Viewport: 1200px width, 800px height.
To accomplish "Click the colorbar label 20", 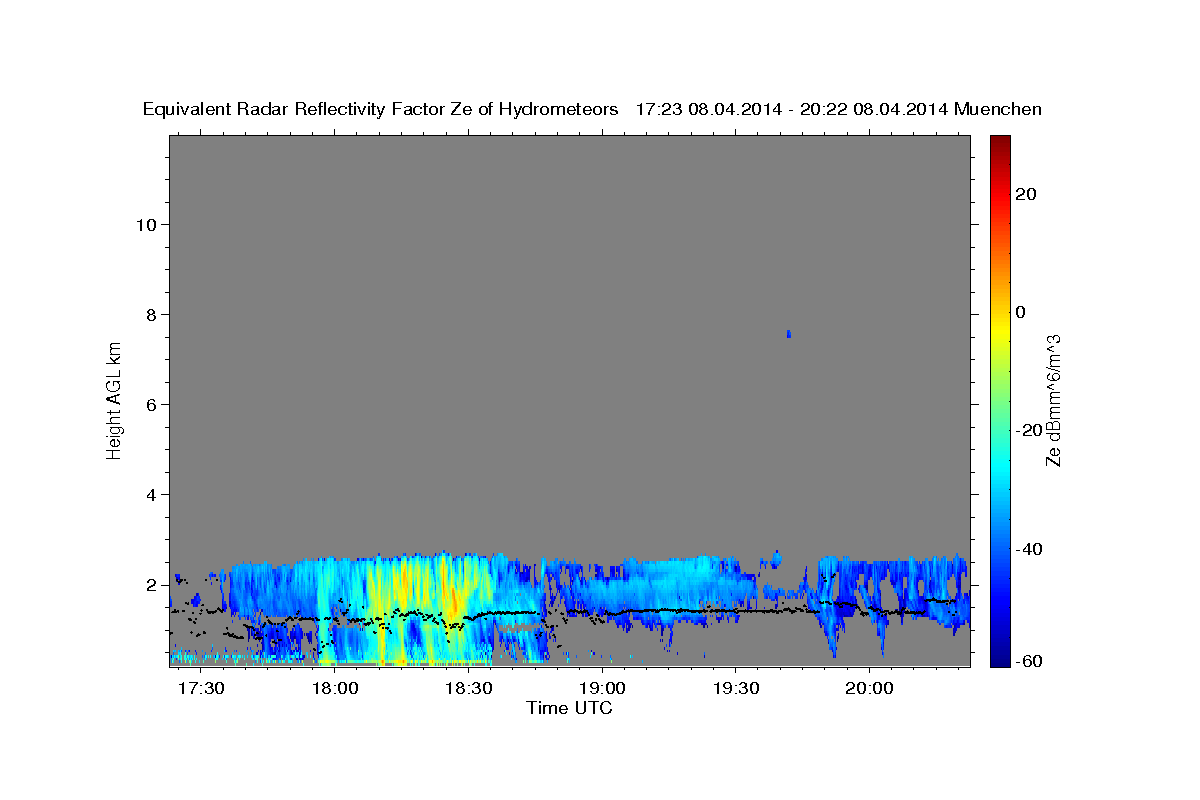I will click(1025, 194).
